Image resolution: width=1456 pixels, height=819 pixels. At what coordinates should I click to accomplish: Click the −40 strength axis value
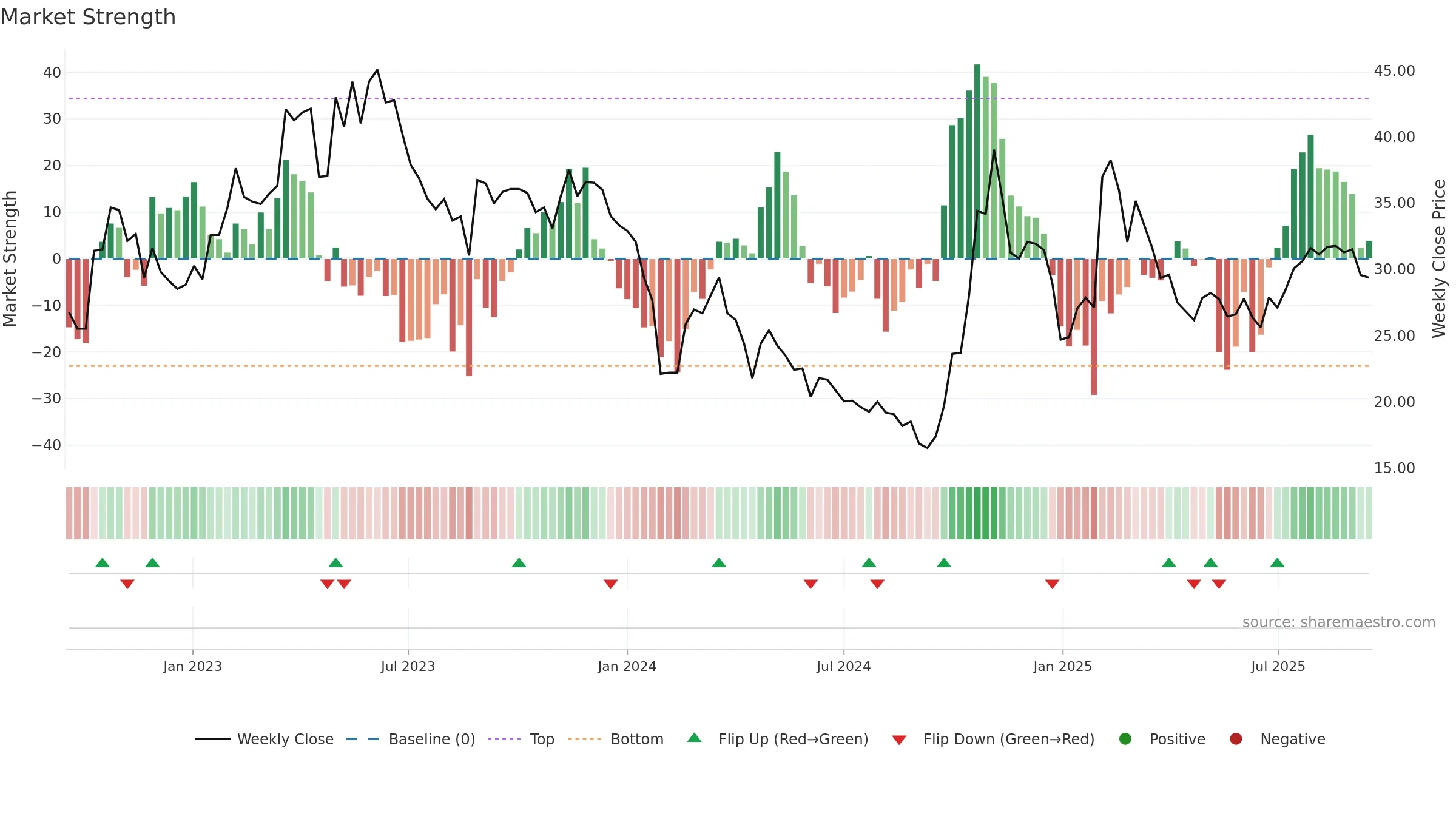(x=47, y=445)
